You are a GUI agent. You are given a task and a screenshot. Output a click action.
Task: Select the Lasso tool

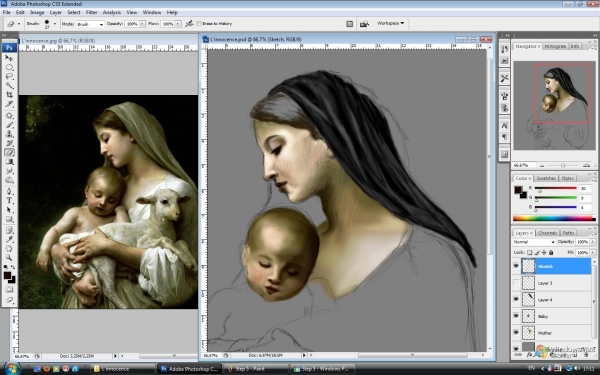[9, 77]
